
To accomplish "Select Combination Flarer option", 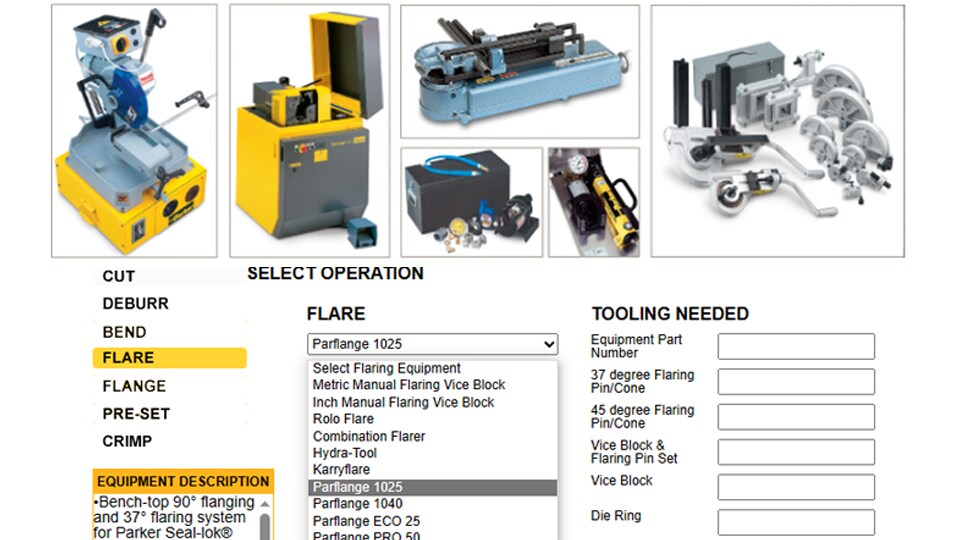I will coord(369,436).
